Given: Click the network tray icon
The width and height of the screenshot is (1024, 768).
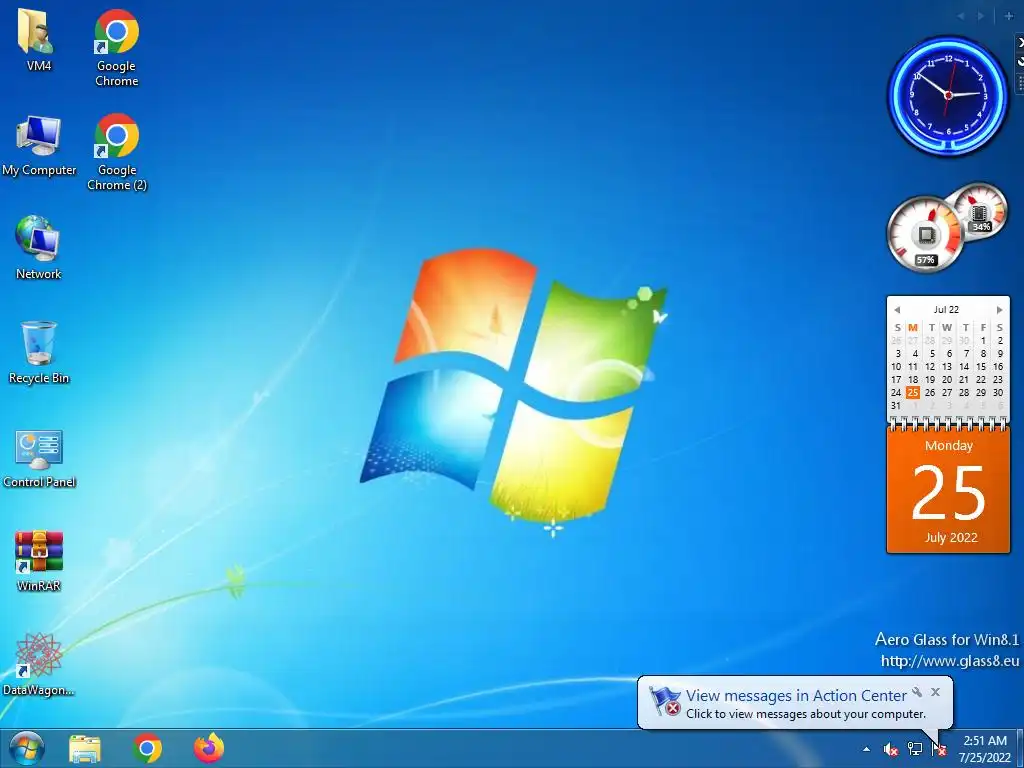Looking at the screenshot, I should click(x=915, y=749).
